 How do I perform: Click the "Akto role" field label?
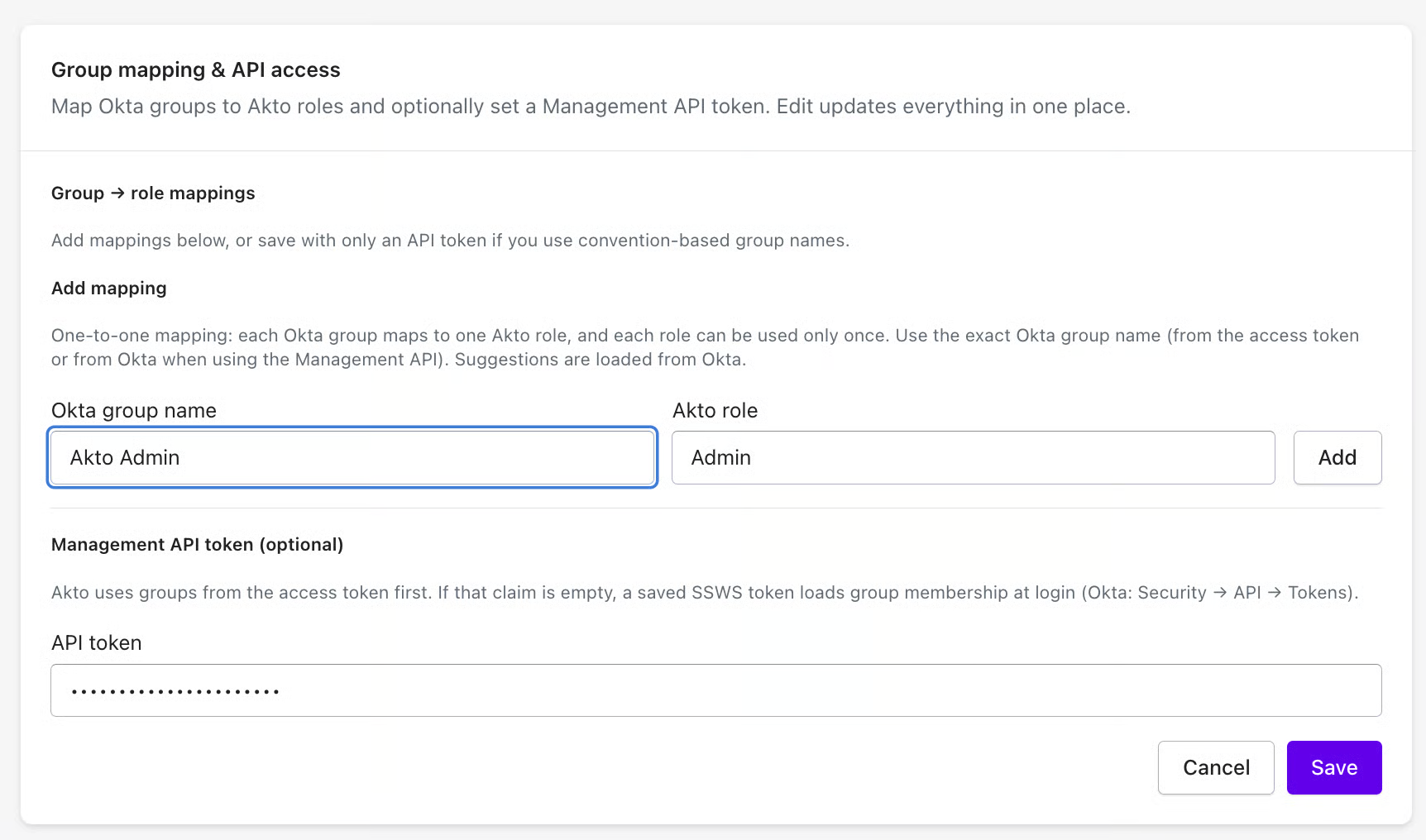pyautogui.click(x=715, y=410)
